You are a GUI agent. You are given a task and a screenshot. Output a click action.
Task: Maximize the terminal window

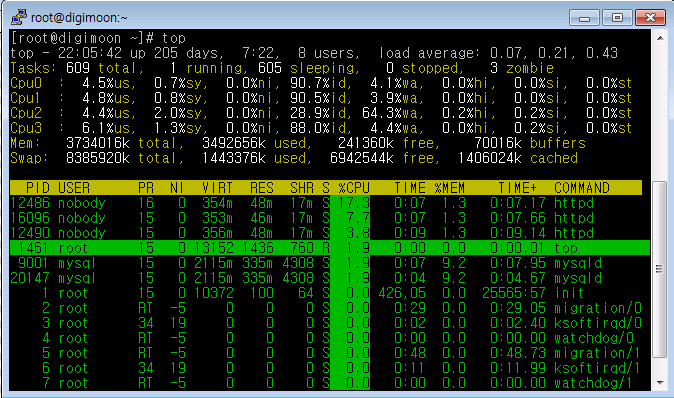(x=617, y=18)
